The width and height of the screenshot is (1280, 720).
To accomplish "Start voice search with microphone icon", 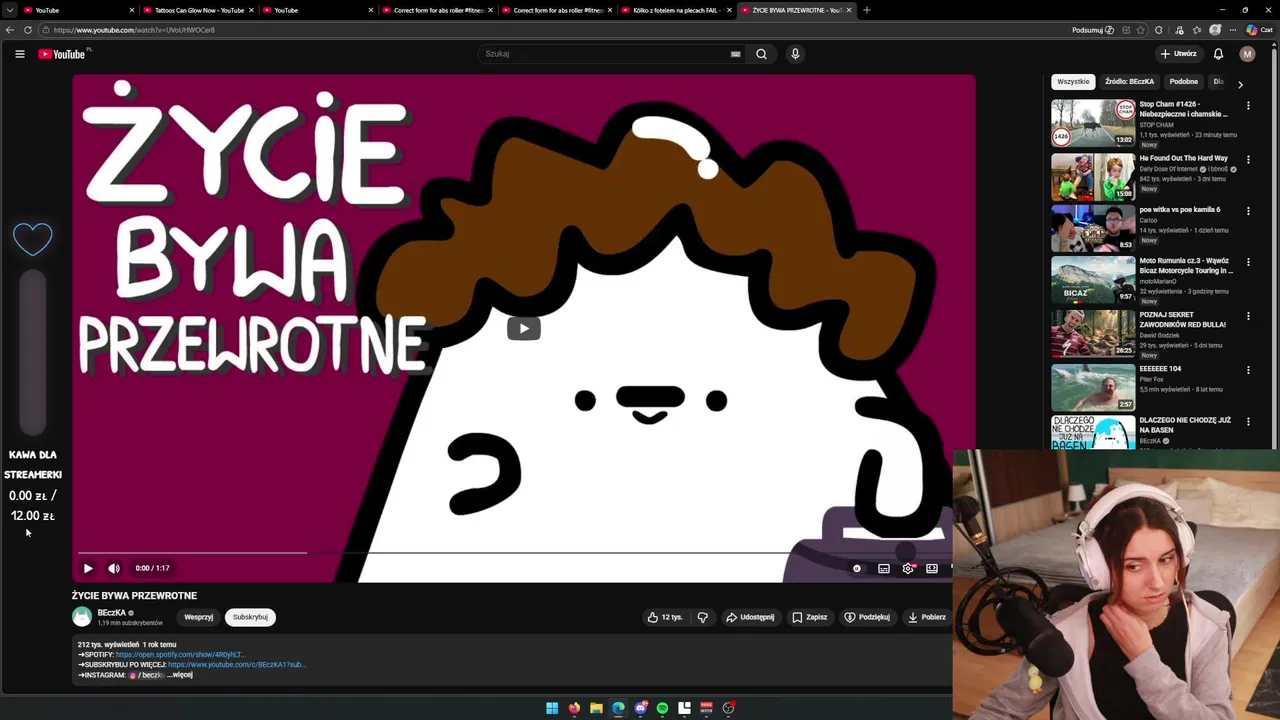I will click(795, 54).
